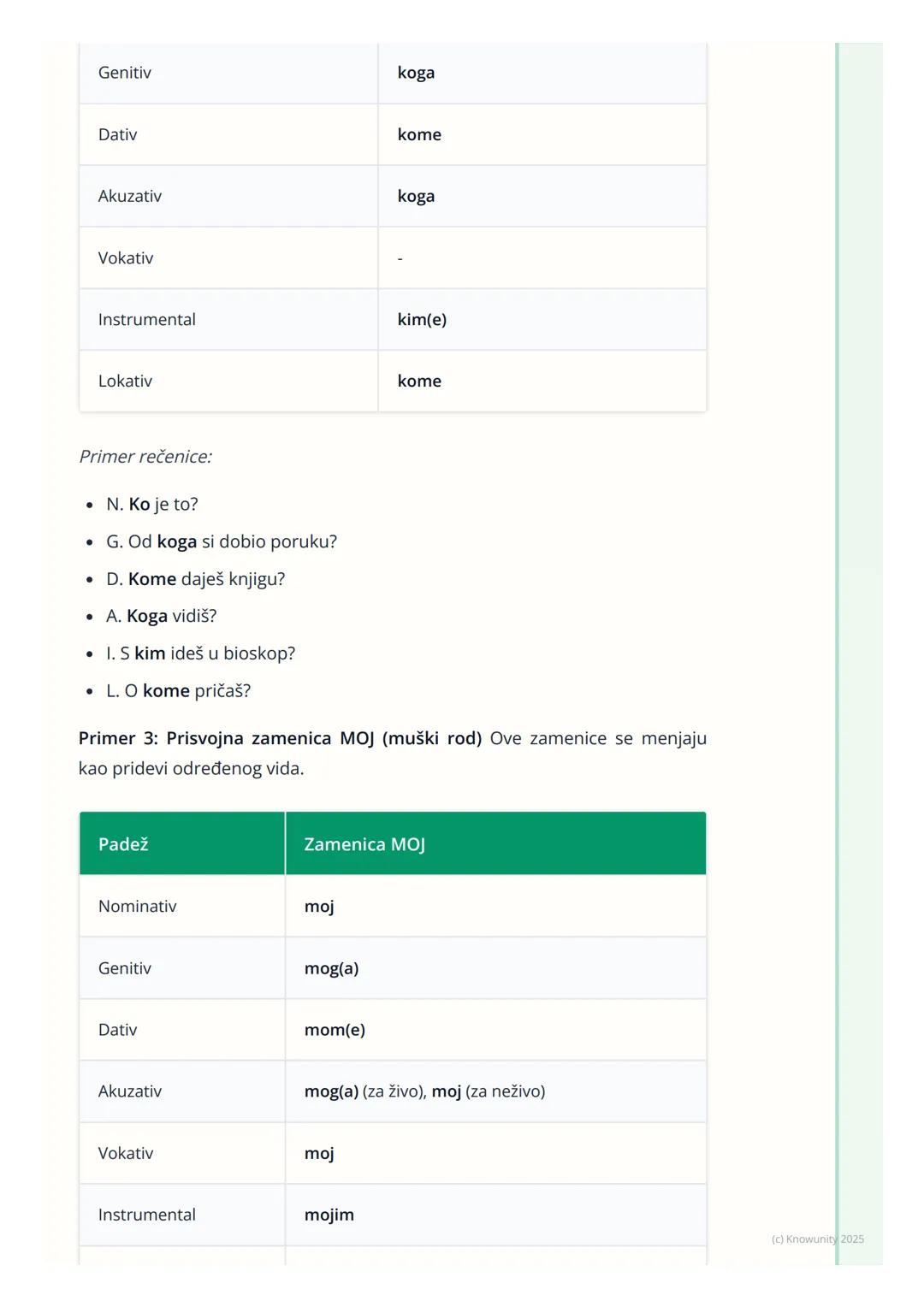924x1307 pixels.
Task: Select the line "G. Od koga si dobio poruku?"
Action: (222, 541)
